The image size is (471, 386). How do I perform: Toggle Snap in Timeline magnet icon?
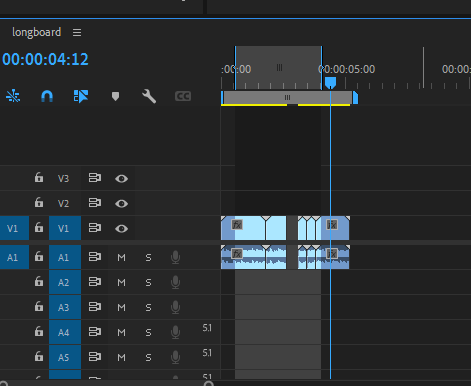(47, 96)
